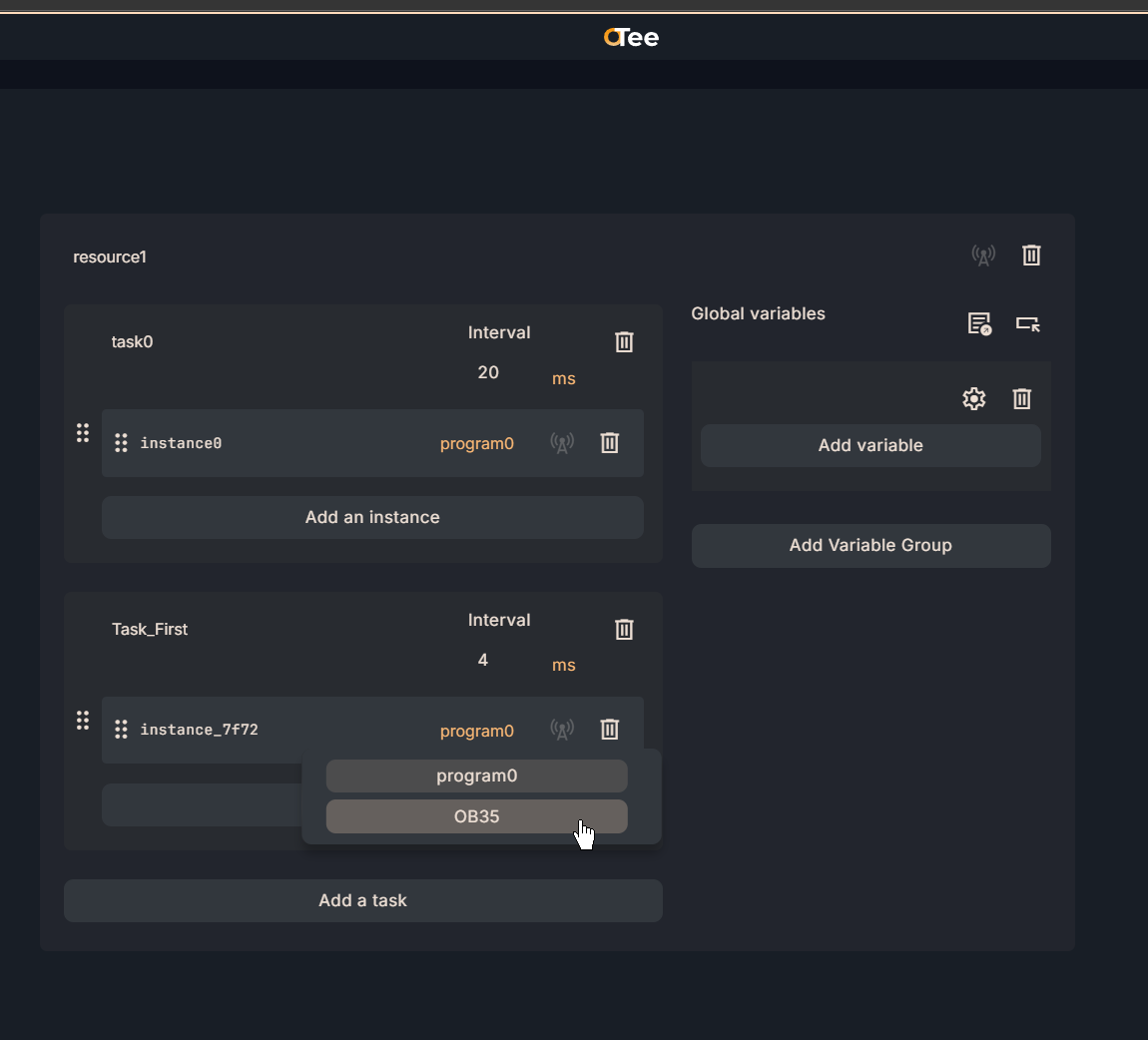The height and width of the screenshot is (1040, 1148).
Task: Select program0 from the open dropdown list
Action: (476, 776)
